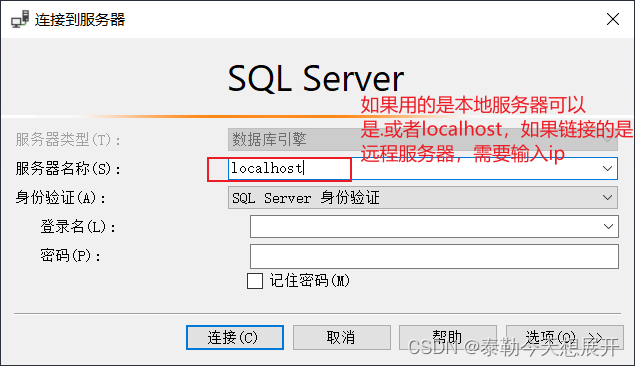The height and width of the screenshot is (366, 635).
Task: Click into the 密码(P) input field
Action: click(434, 256)
